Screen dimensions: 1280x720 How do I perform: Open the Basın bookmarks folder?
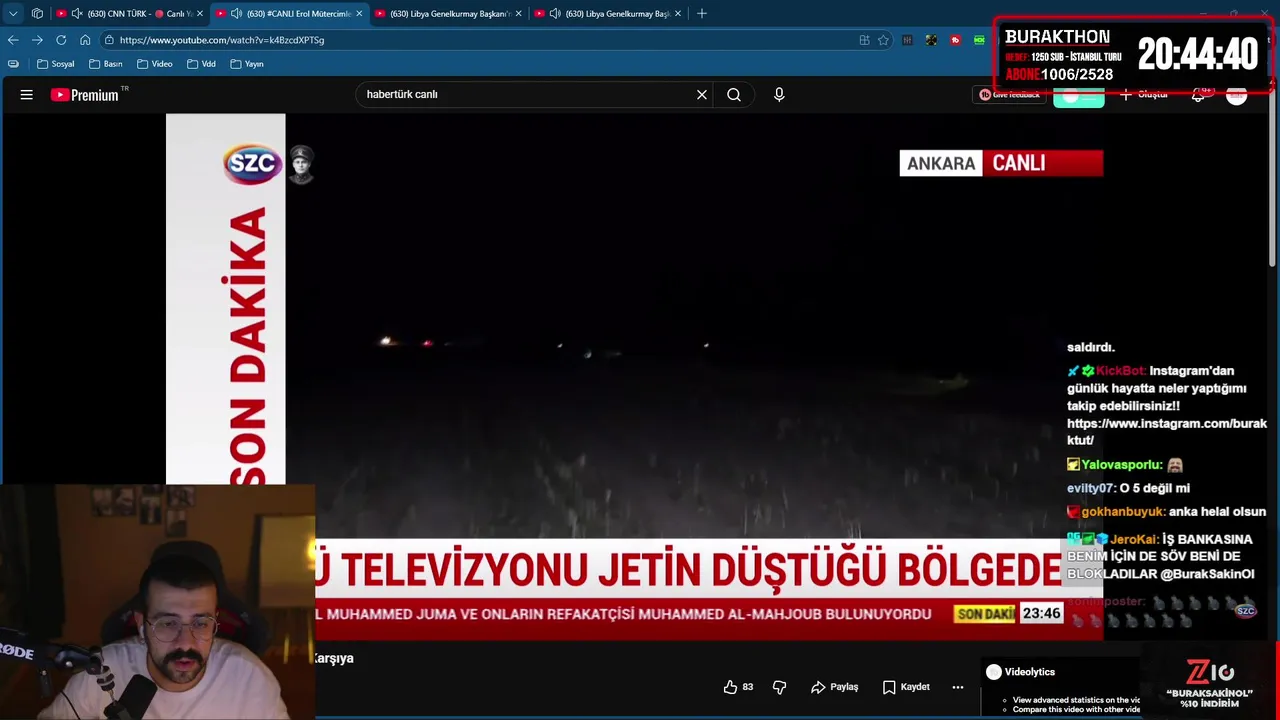[x=105, y=64]
